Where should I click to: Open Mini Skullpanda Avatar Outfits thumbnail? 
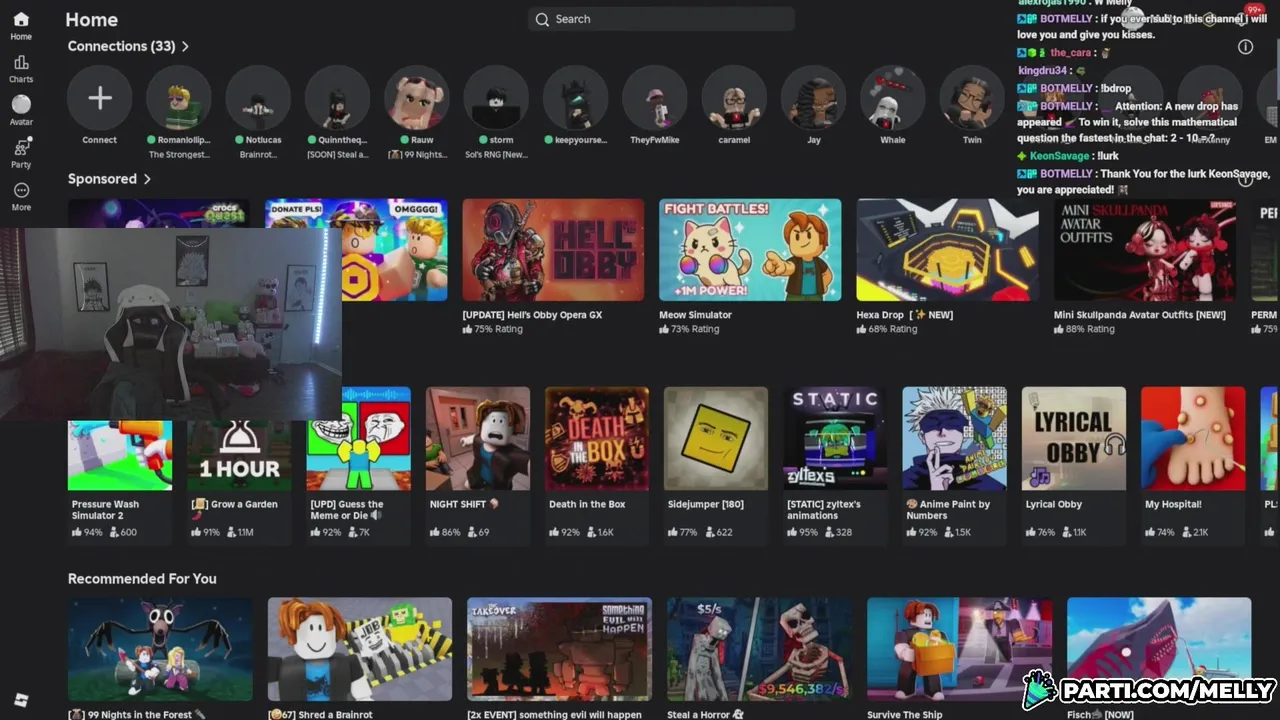click(x=1145, y=250)
